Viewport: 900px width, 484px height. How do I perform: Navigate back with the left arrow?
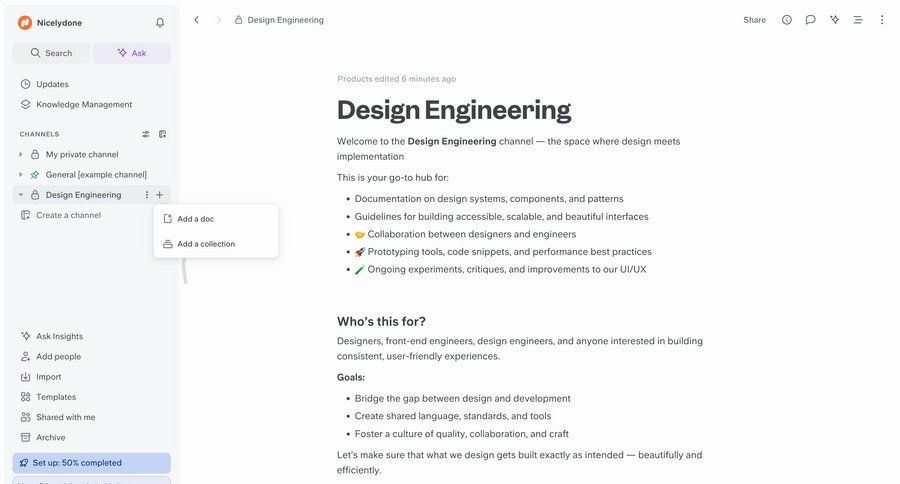point(196,20)
